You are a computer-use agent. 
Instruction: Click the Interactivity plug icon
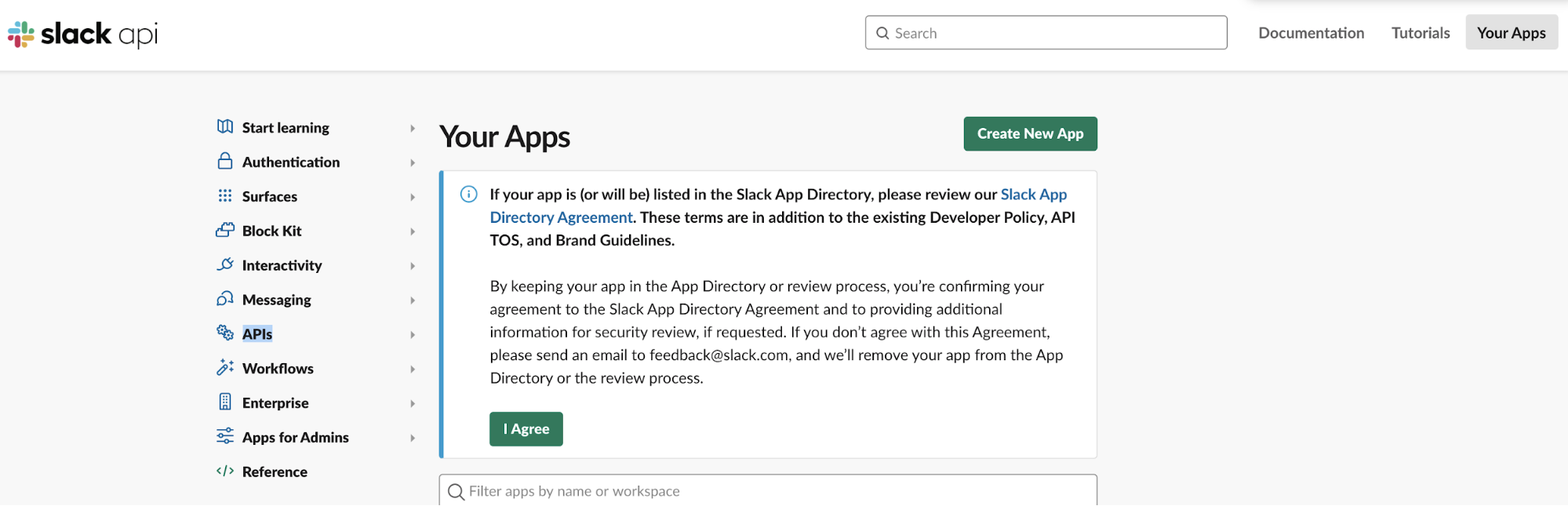[225, 265]
